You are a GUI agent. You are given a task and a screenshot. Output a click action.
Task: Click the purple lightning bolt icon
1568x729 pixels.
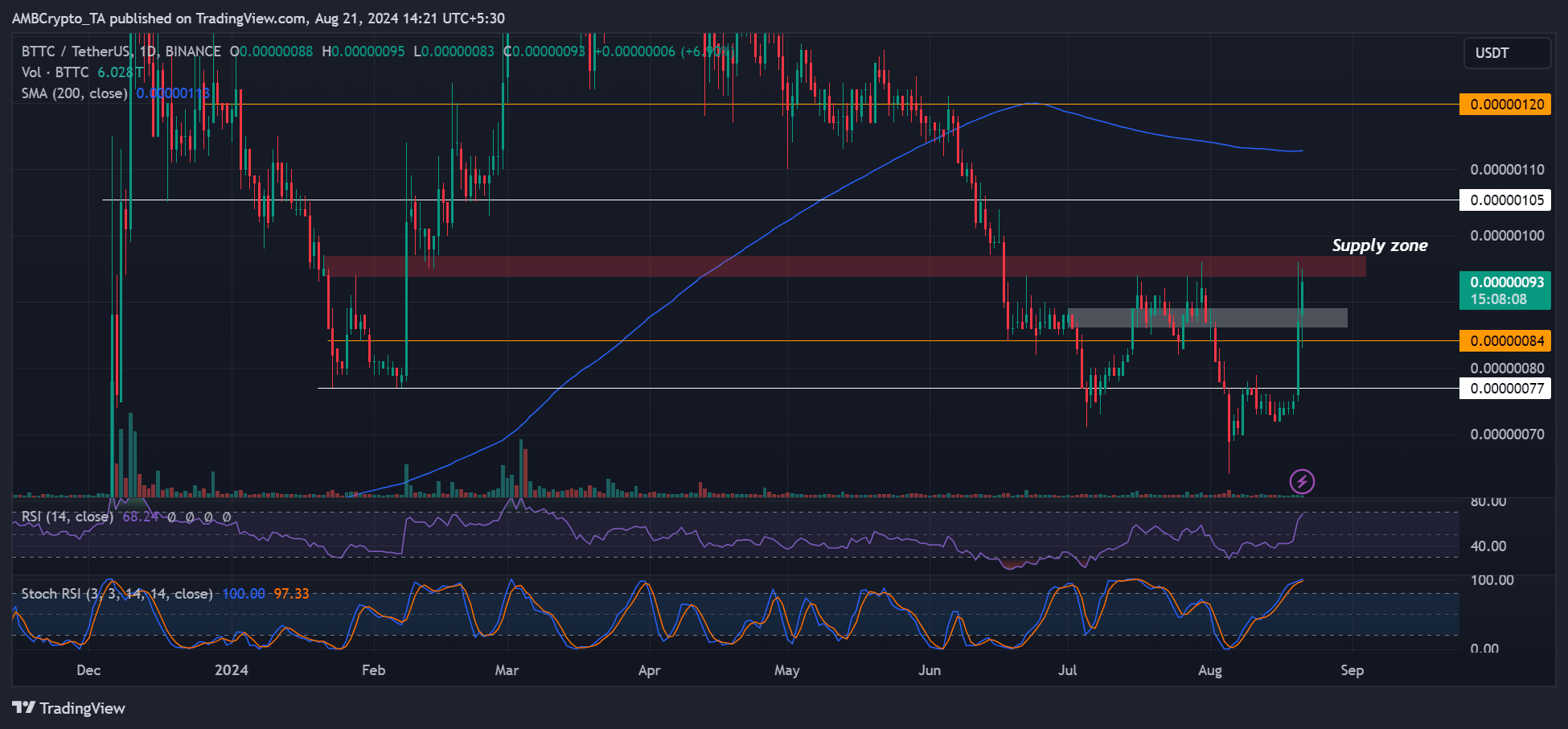1302,481
